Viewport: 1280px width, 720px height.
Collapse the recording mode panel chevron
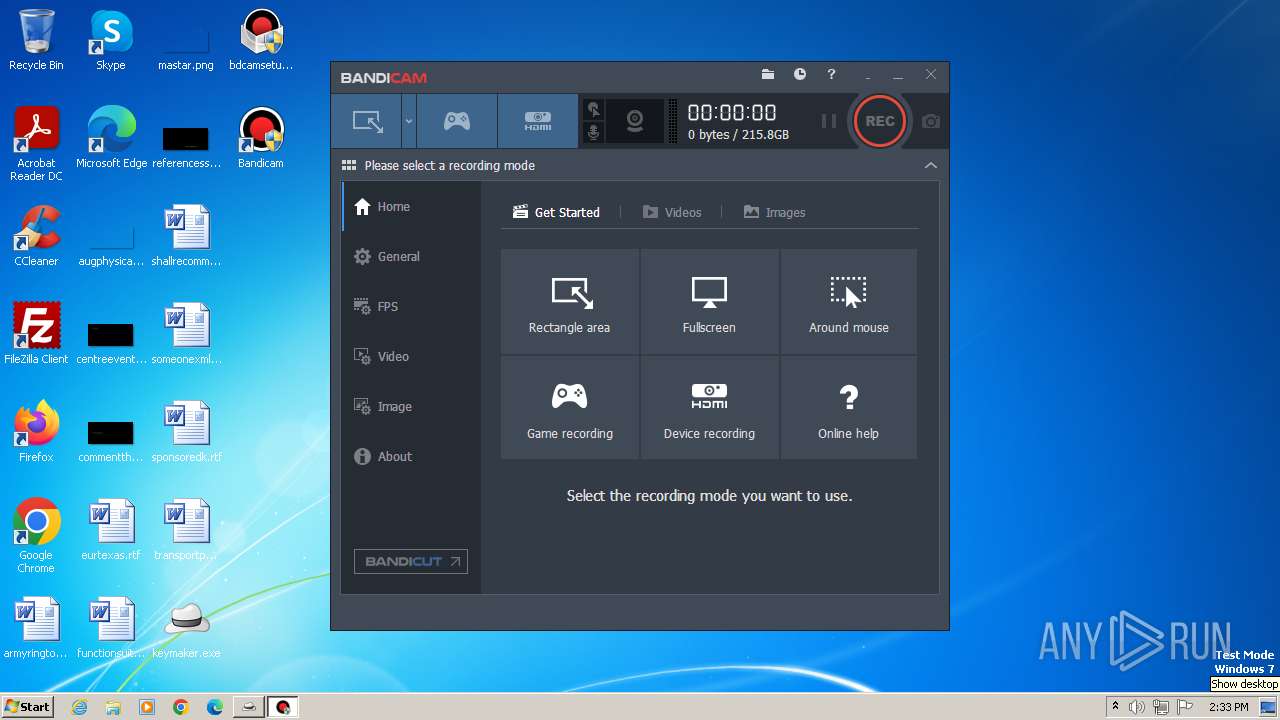[931, 166]
